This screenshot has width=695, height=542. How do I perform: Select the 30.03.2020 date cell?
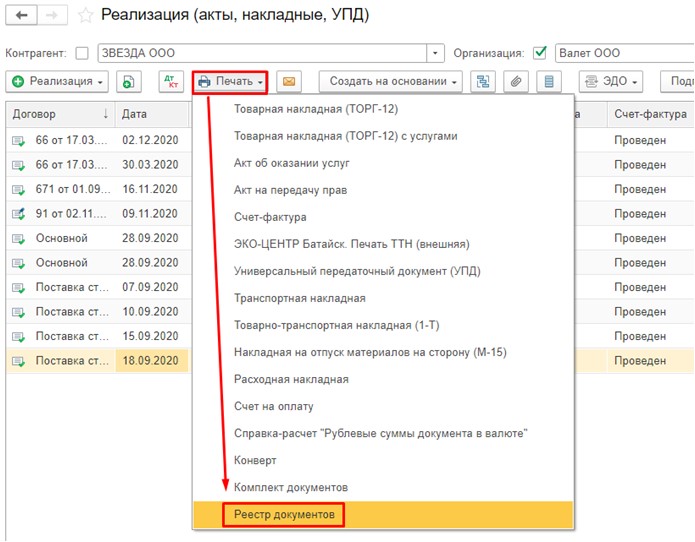tap(152, 164)
